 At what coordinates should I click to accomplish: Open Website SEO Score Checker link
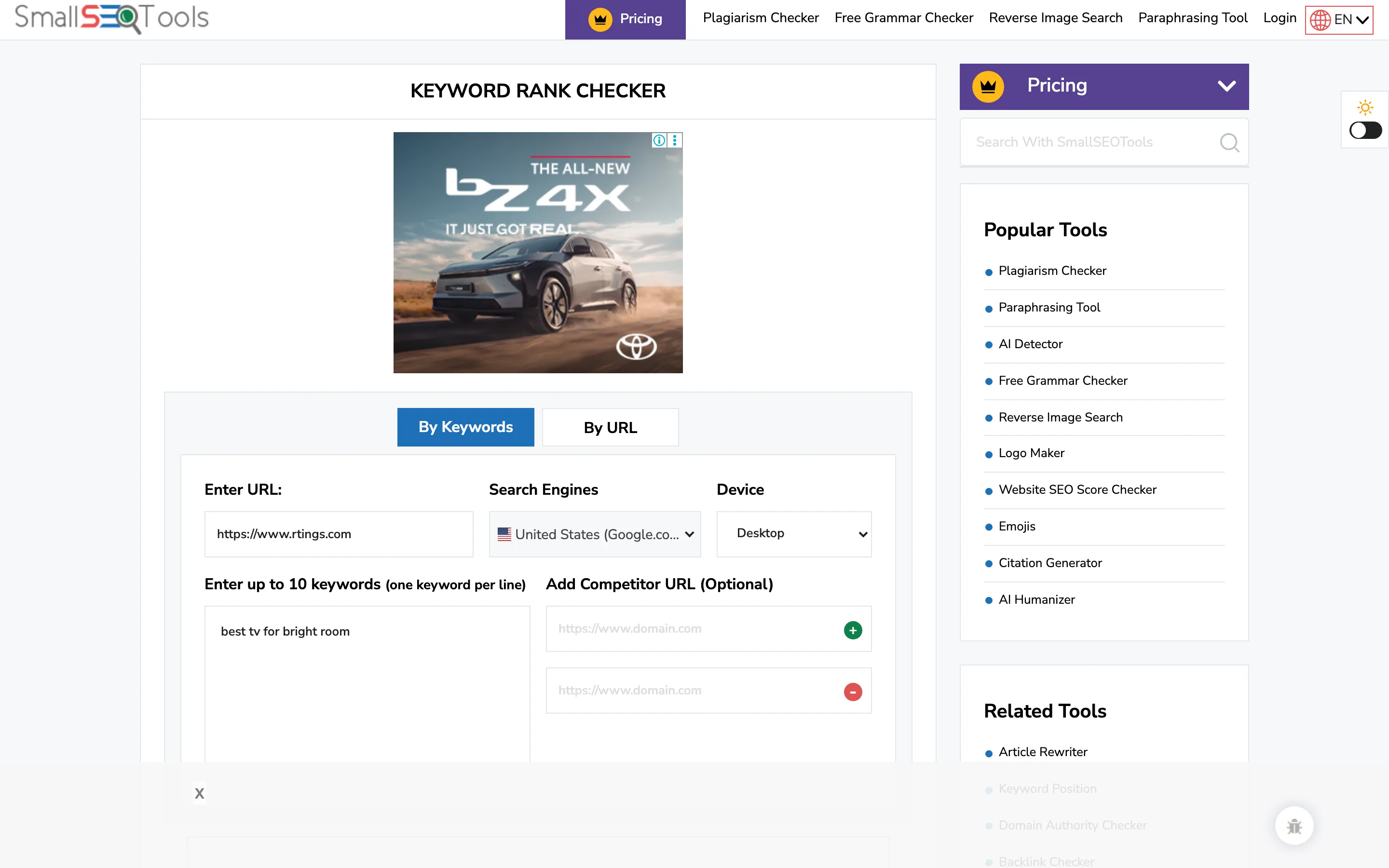pos(1077,490)
